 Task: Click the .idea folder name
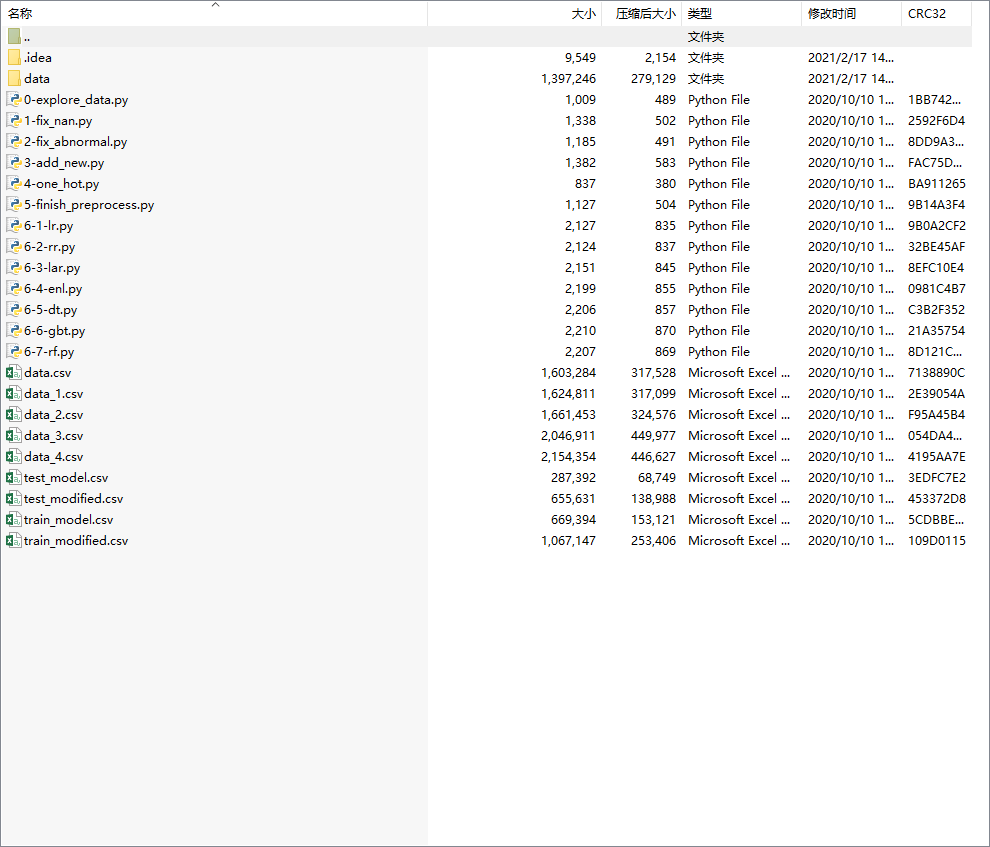tap(38, 57)
